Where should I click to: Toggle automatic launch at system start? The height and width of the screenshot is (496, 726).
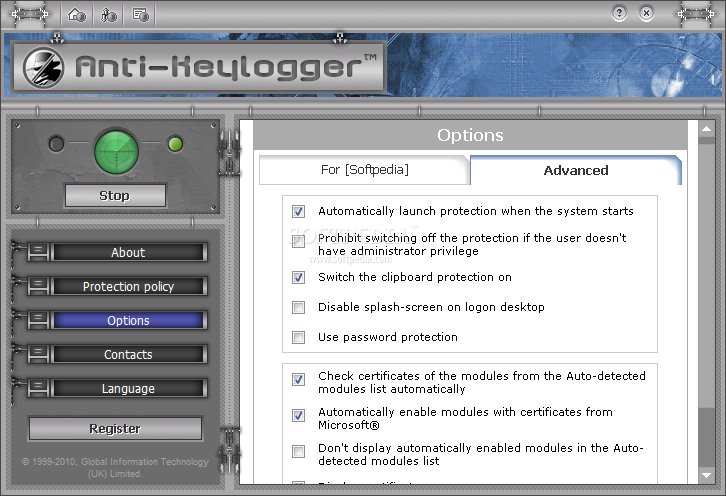pyautogui.click(x=299, y=212)
